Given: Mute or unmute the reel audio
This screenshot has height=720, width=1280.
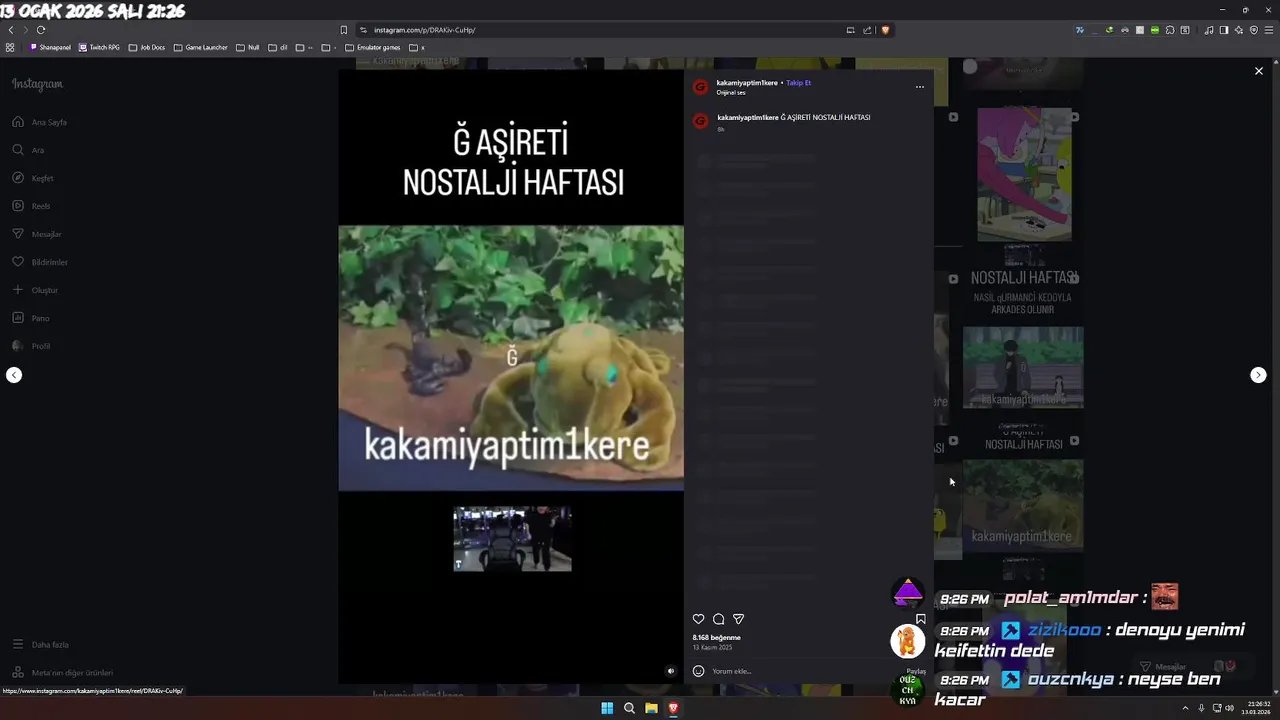Looking at the screenshot, I should [x=671, y=671].
